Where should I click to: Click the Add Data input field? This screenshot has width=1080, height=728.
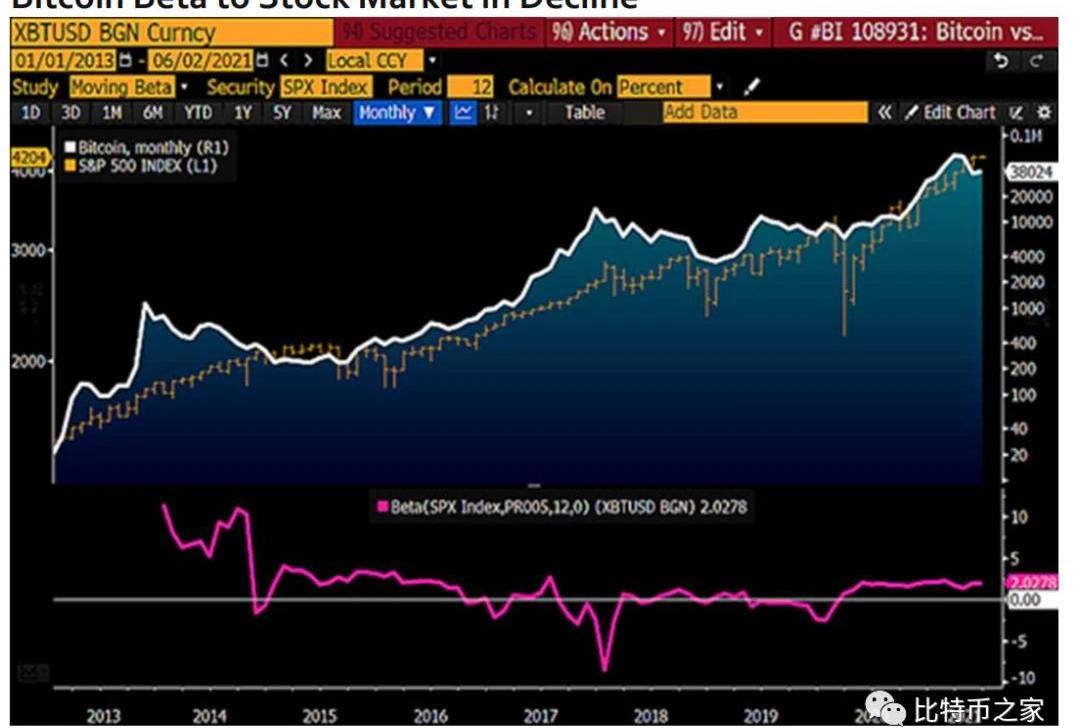[x=765, y=112]
